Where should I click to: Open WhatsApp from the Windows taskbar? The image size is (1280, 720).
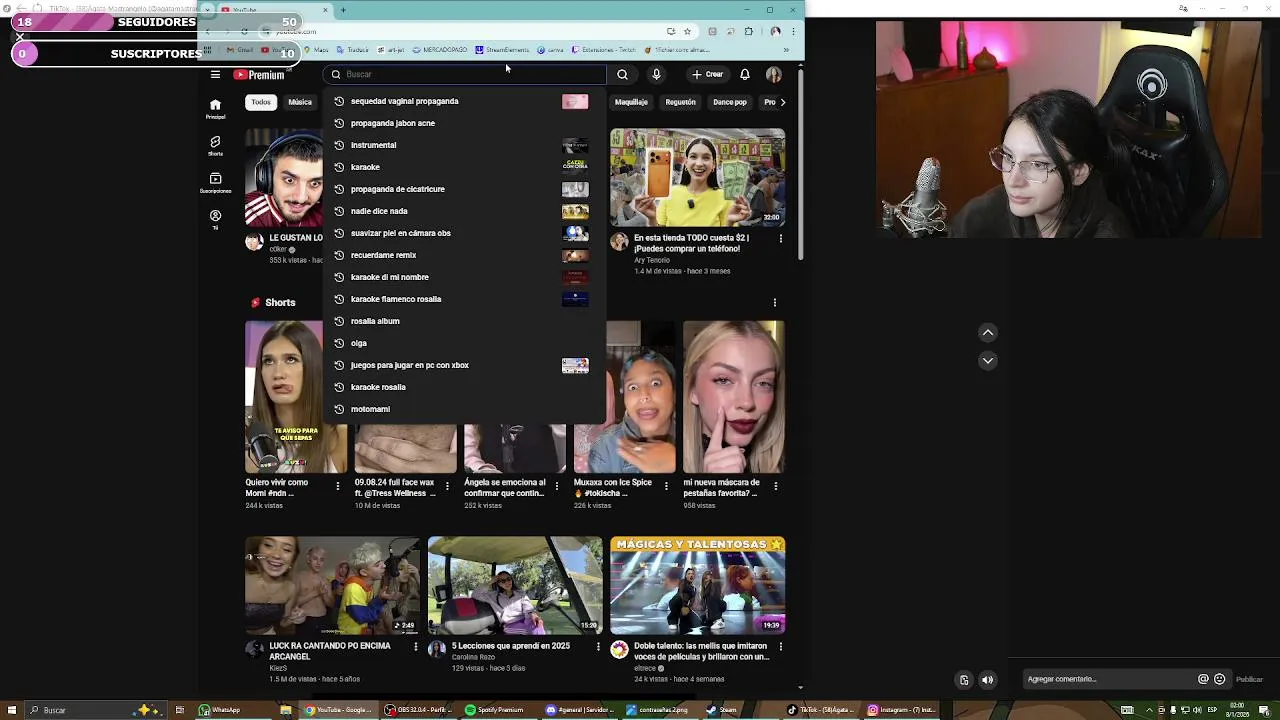(220, 710)
